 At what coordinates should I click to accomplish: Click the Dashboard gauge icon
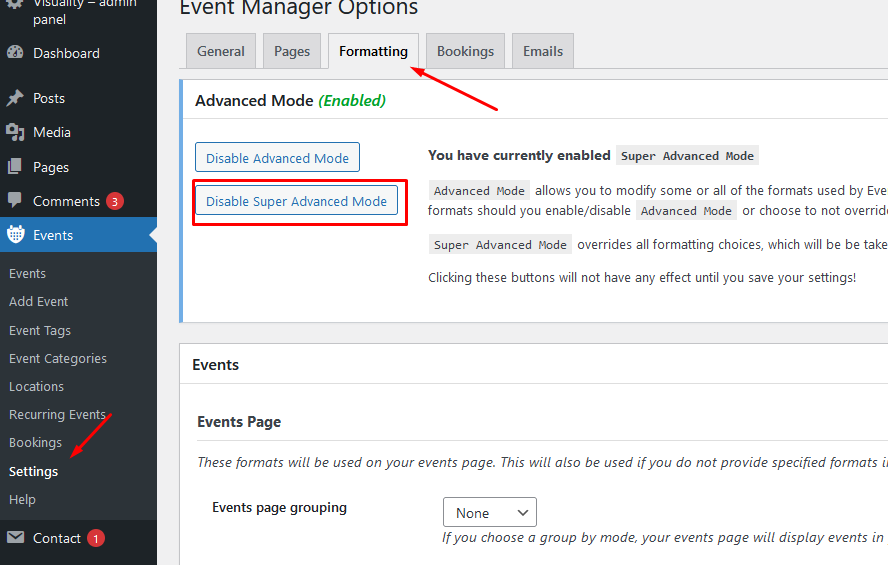pyautogui.click(x=15, y=53)
